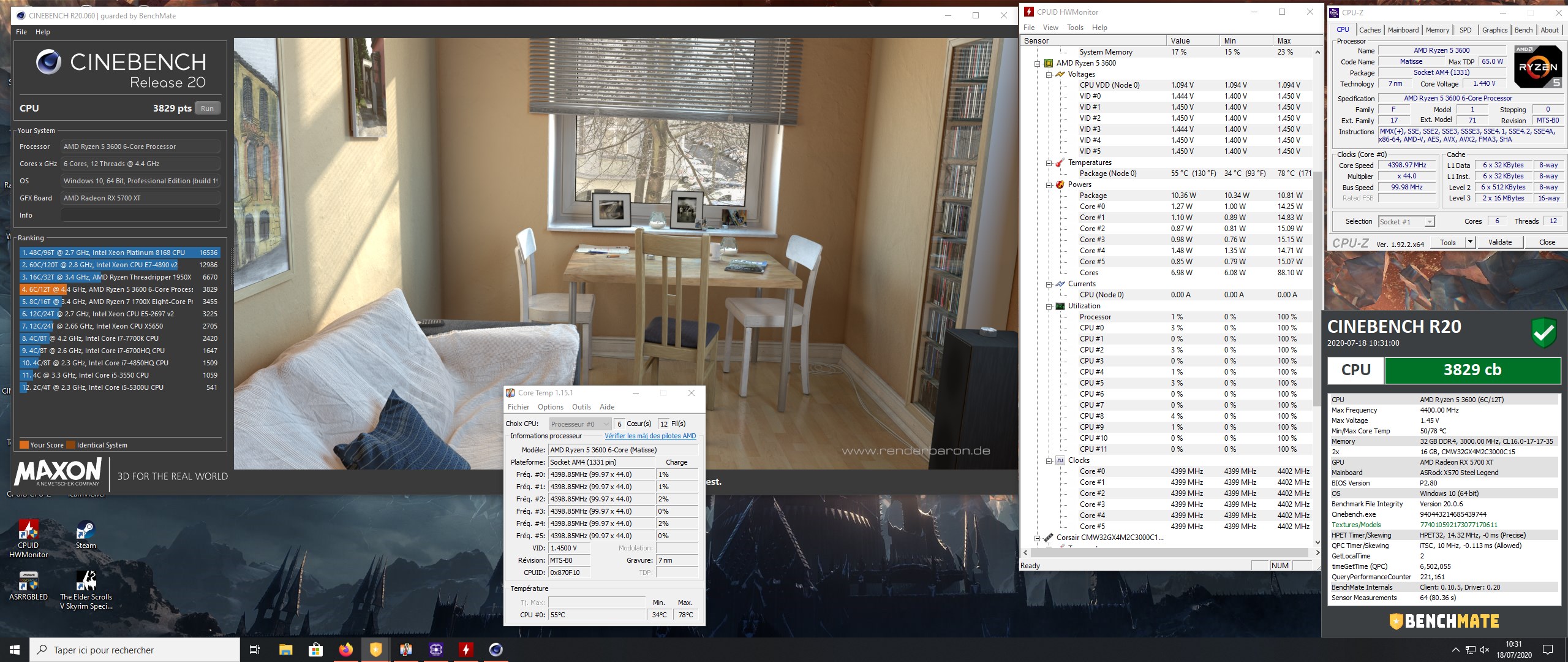Open Task View on the taskbar
The width and height of the screenshot is (1568, 662).
[x=255, y=650]
